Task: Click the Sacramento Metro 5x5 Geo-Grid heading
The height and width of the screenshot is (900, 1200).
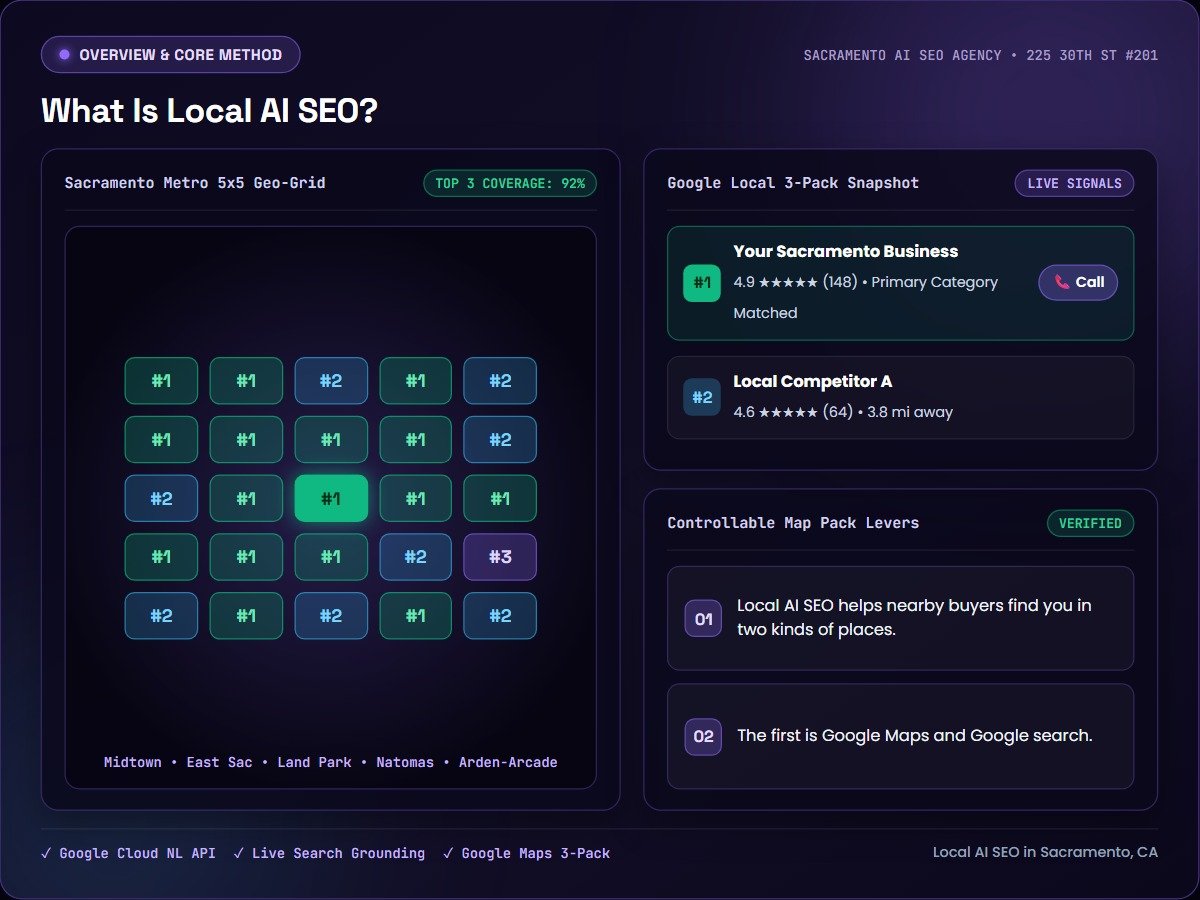Action: click(195, 183)
